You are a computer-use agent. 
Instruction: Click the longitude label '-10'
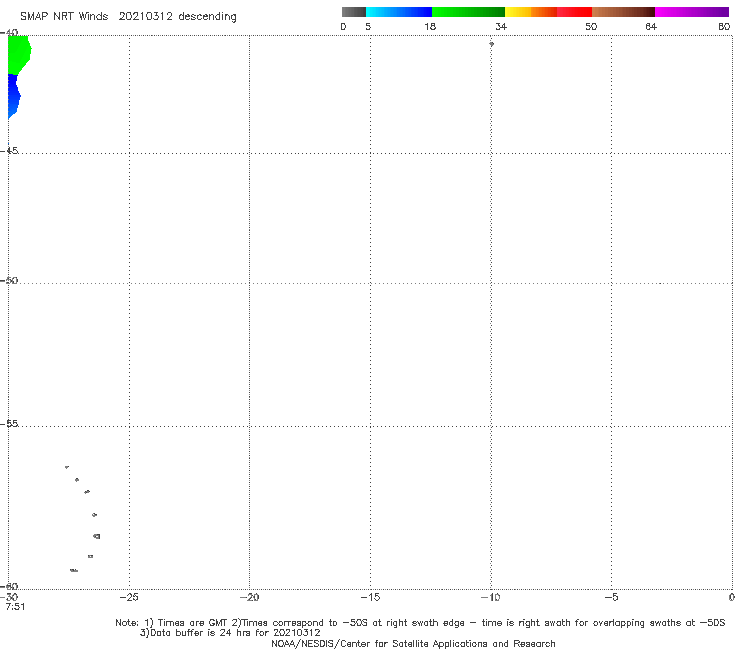(x=490, y=598)
